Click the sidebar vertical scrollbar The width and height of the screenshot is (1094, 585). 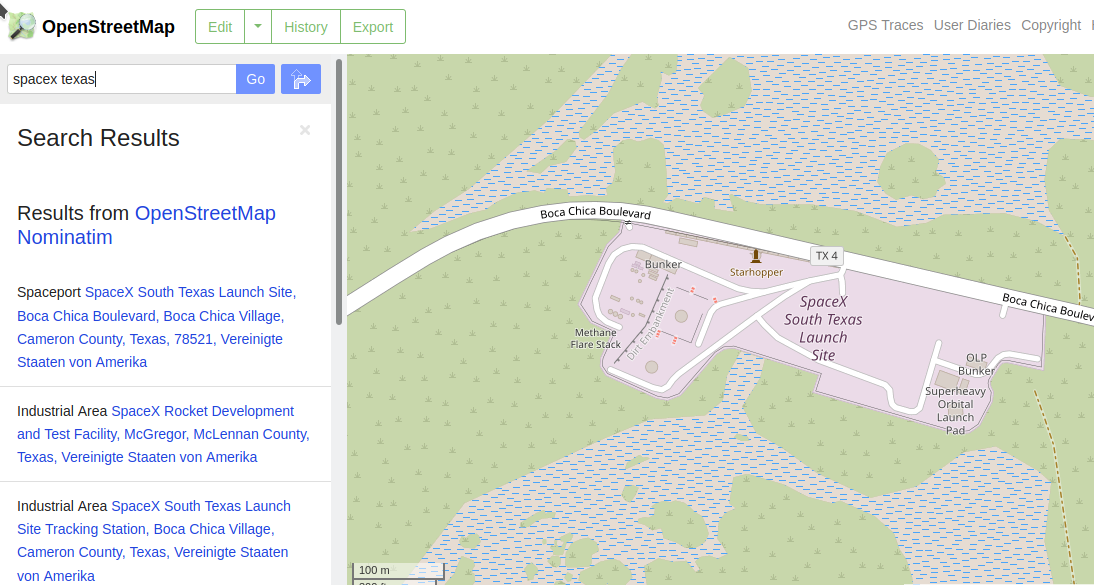339,192
